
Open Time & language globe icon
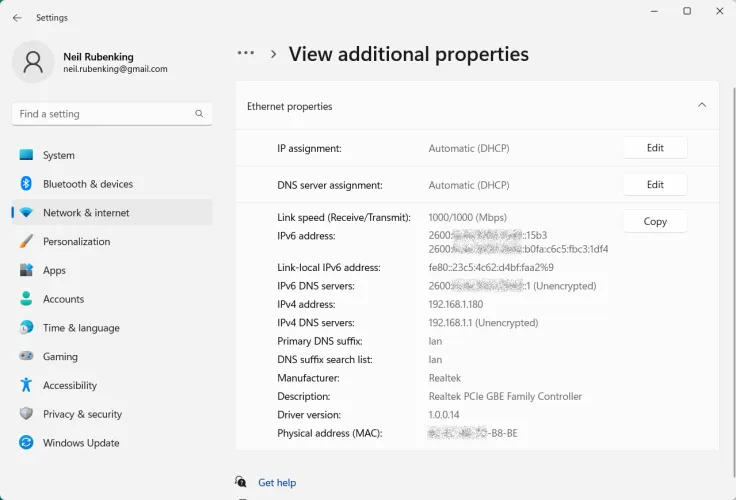26,328
